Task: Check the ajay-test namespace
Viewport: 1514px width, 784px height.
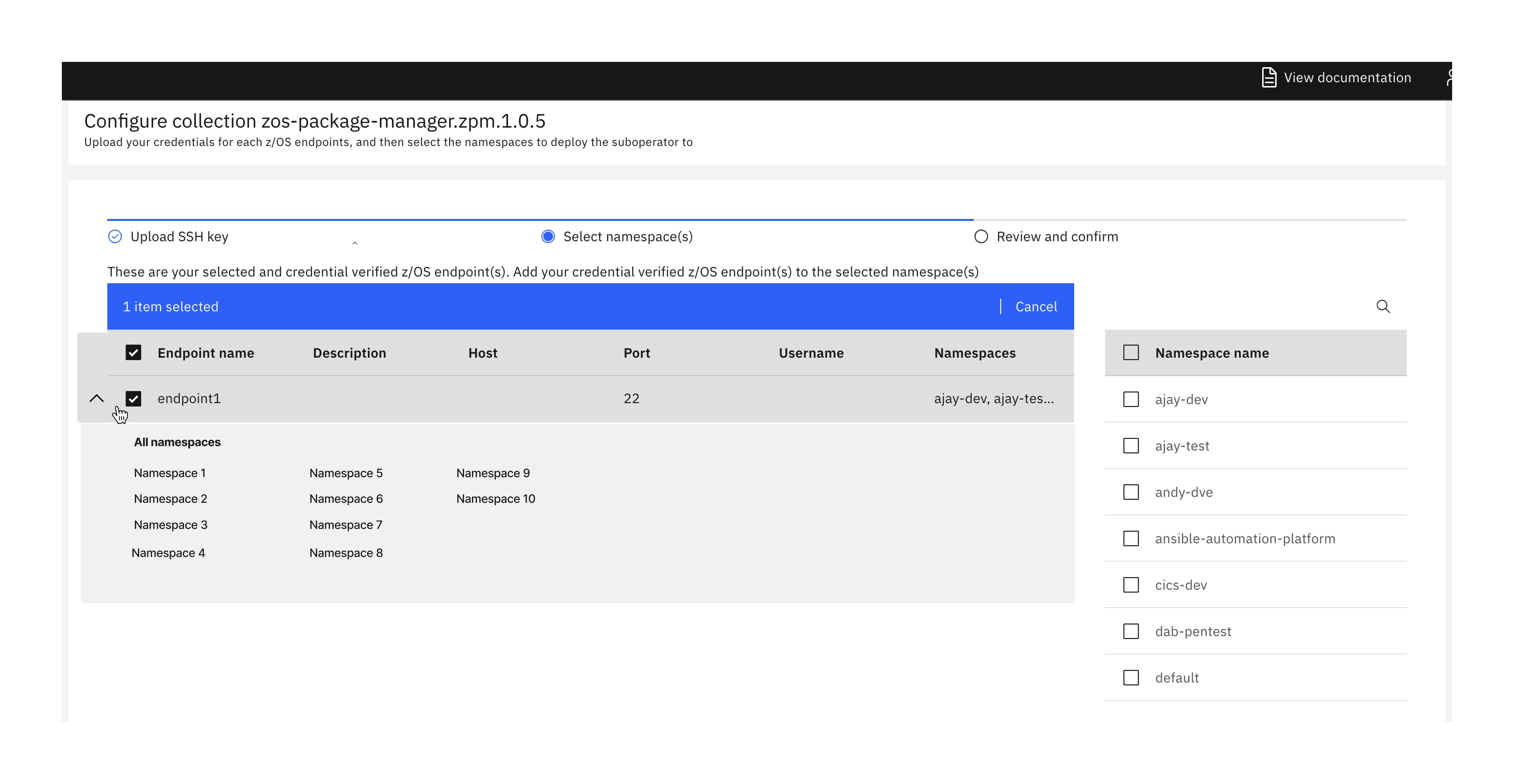Action: coord(1131,445)
